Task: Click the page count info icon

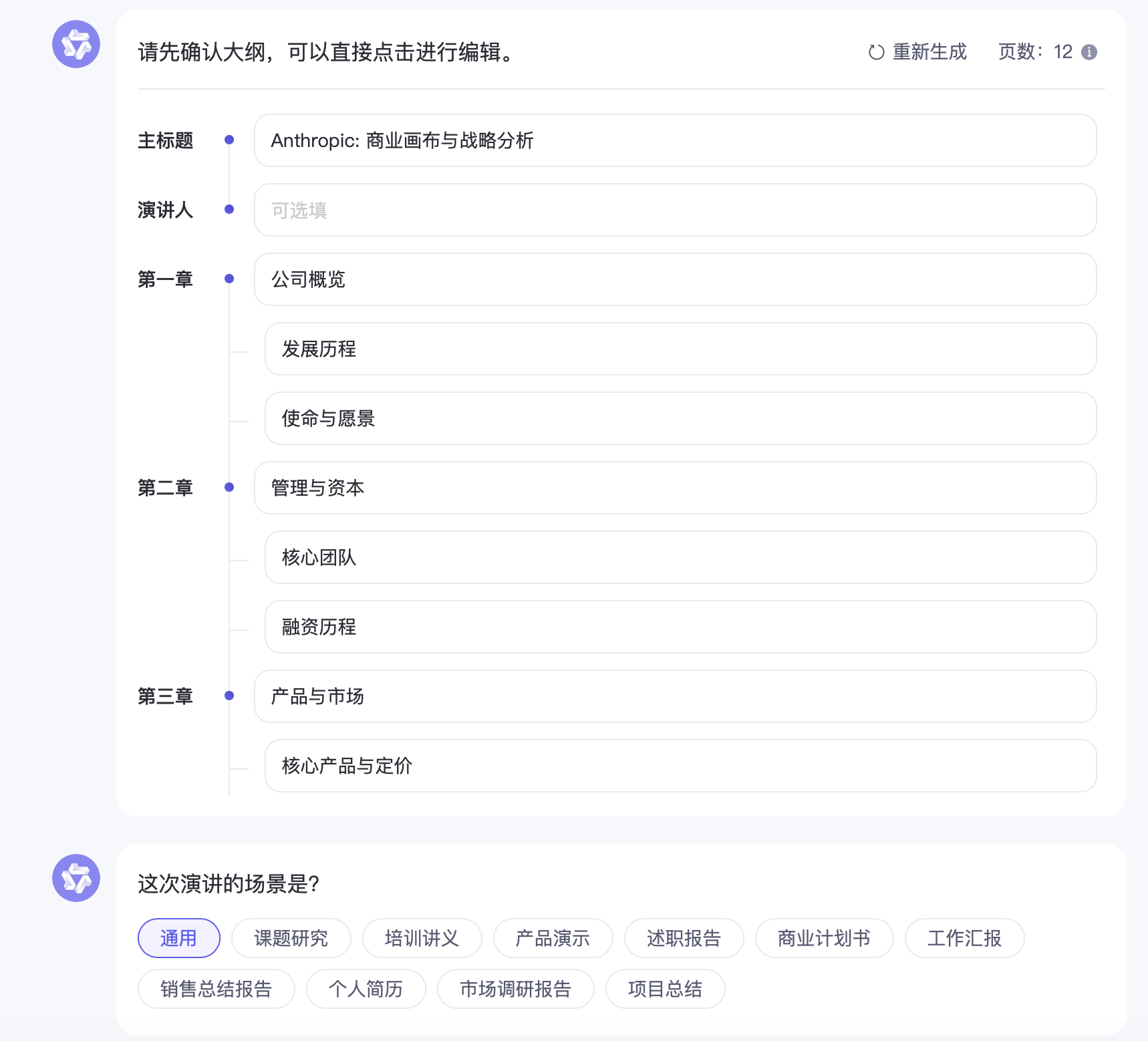Action: (x=1089, y=52)
